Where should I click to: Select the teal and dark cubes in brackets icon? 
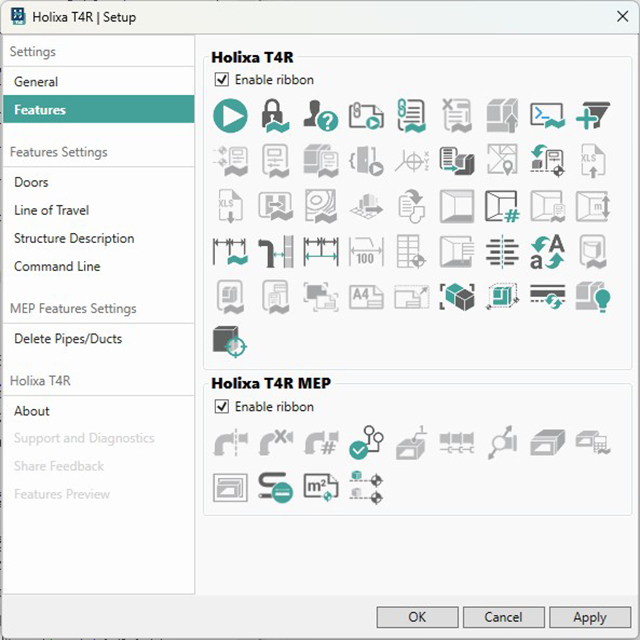(457, 297)
